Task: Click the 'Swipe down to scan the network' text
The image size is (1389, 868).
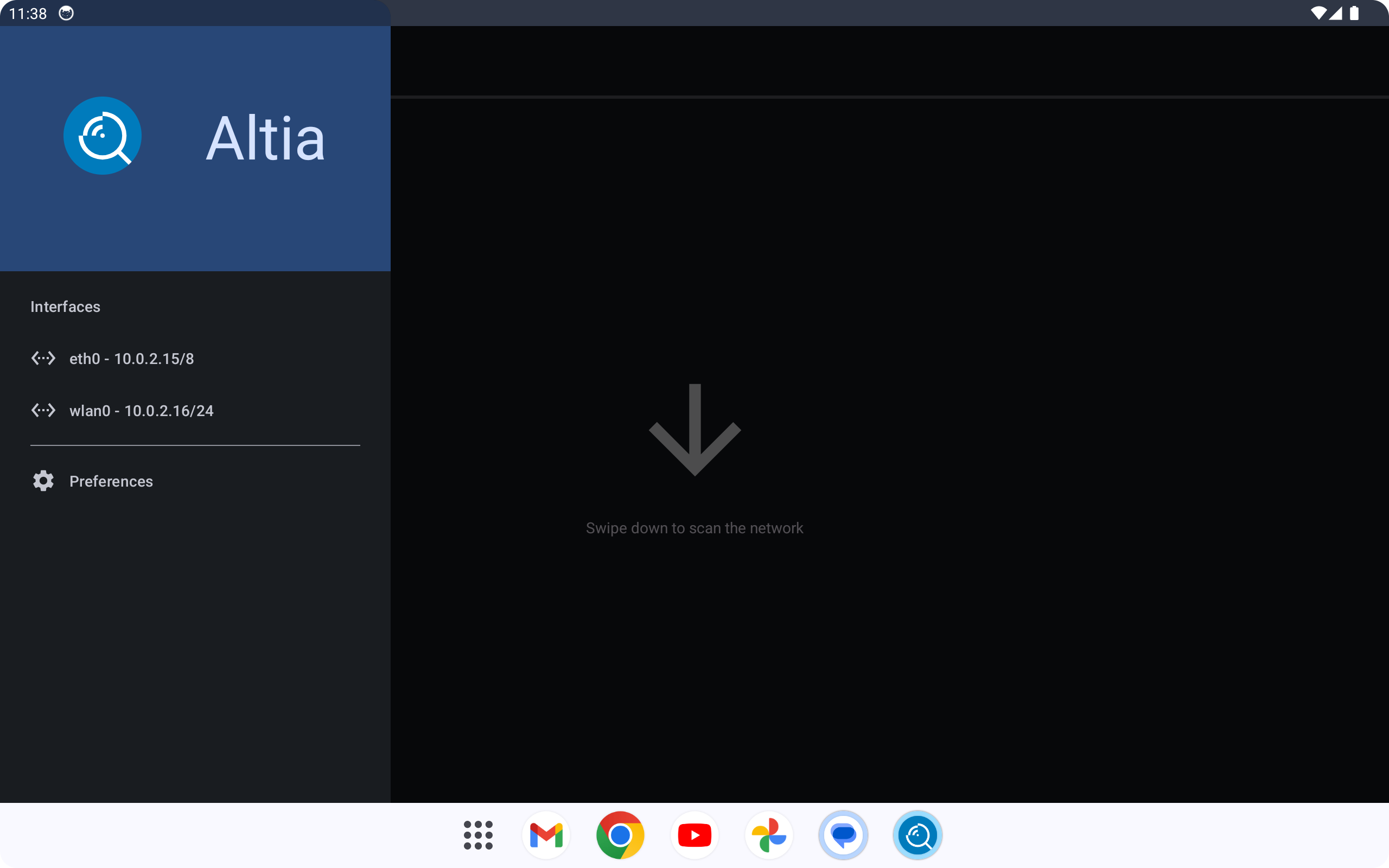Action: 694,528
